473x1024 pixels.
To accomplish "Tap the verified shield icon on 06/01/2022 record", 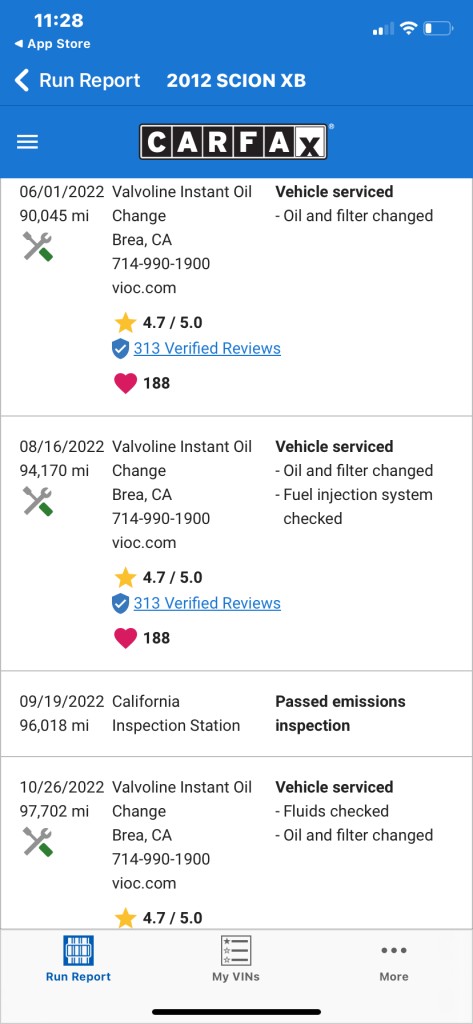I will pyautogui.click(x=120, y=349).
